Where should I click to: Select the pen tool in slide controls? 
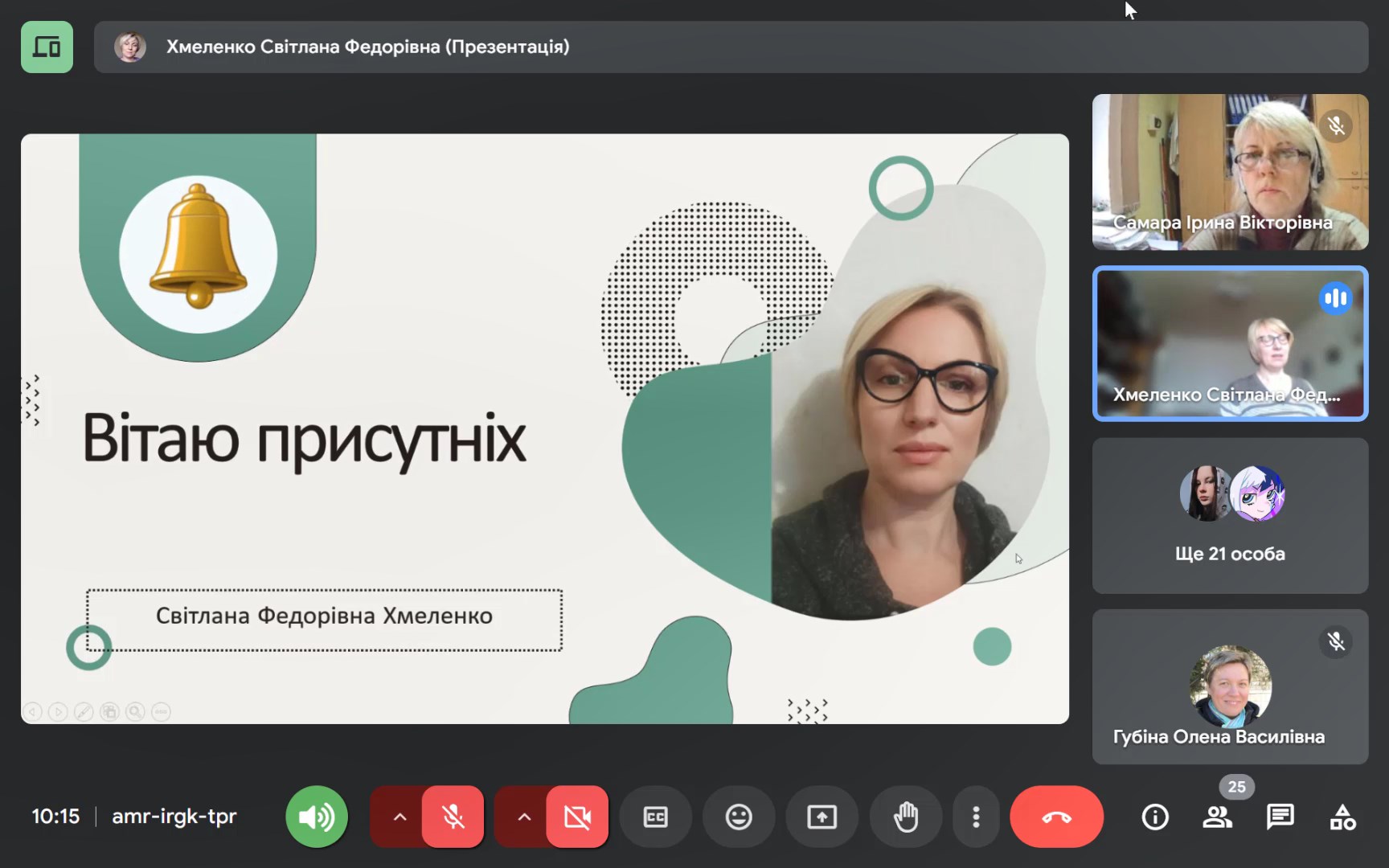[84, 711]
